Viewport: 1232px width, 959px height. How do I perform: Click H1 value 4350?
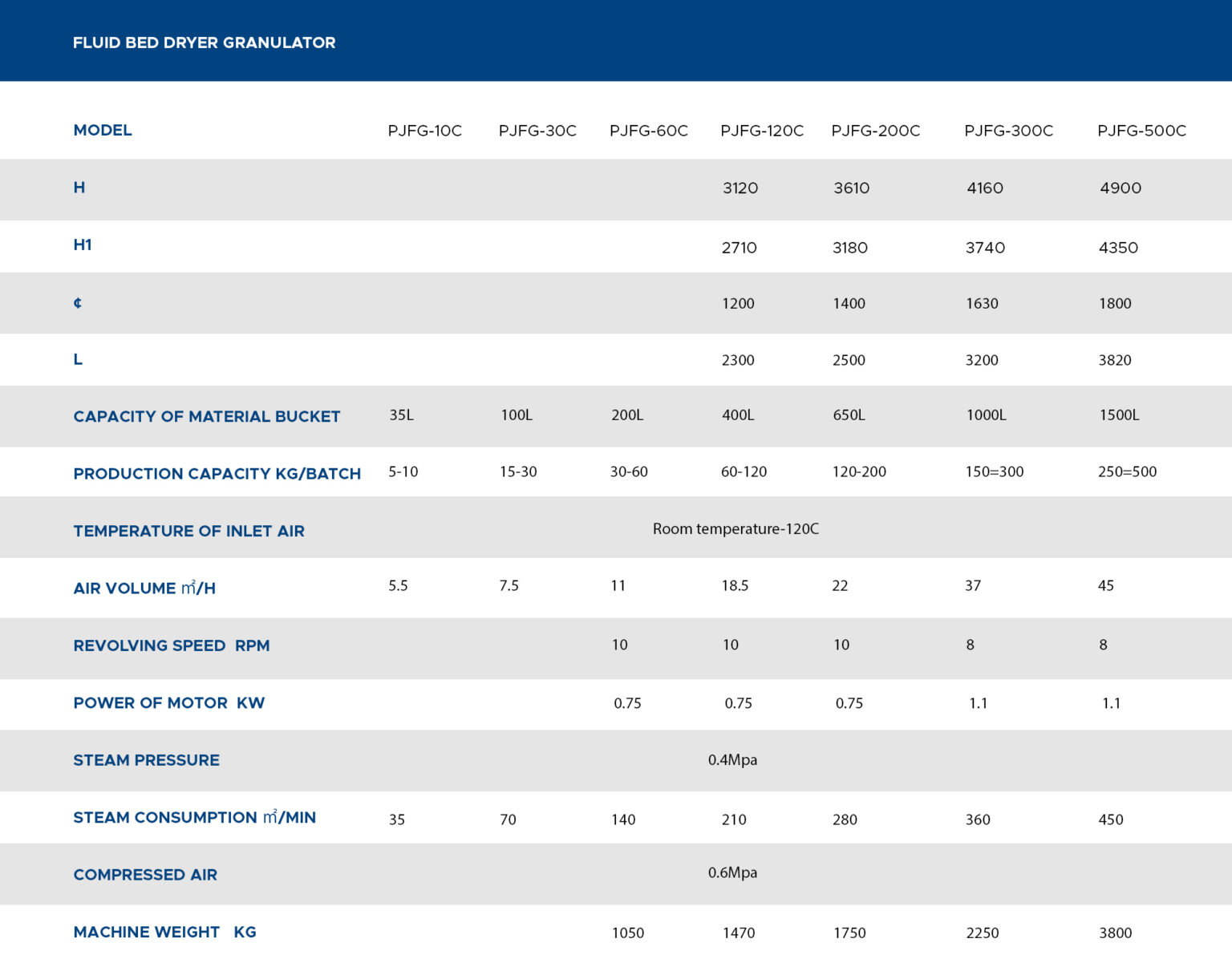[1119, 248]
